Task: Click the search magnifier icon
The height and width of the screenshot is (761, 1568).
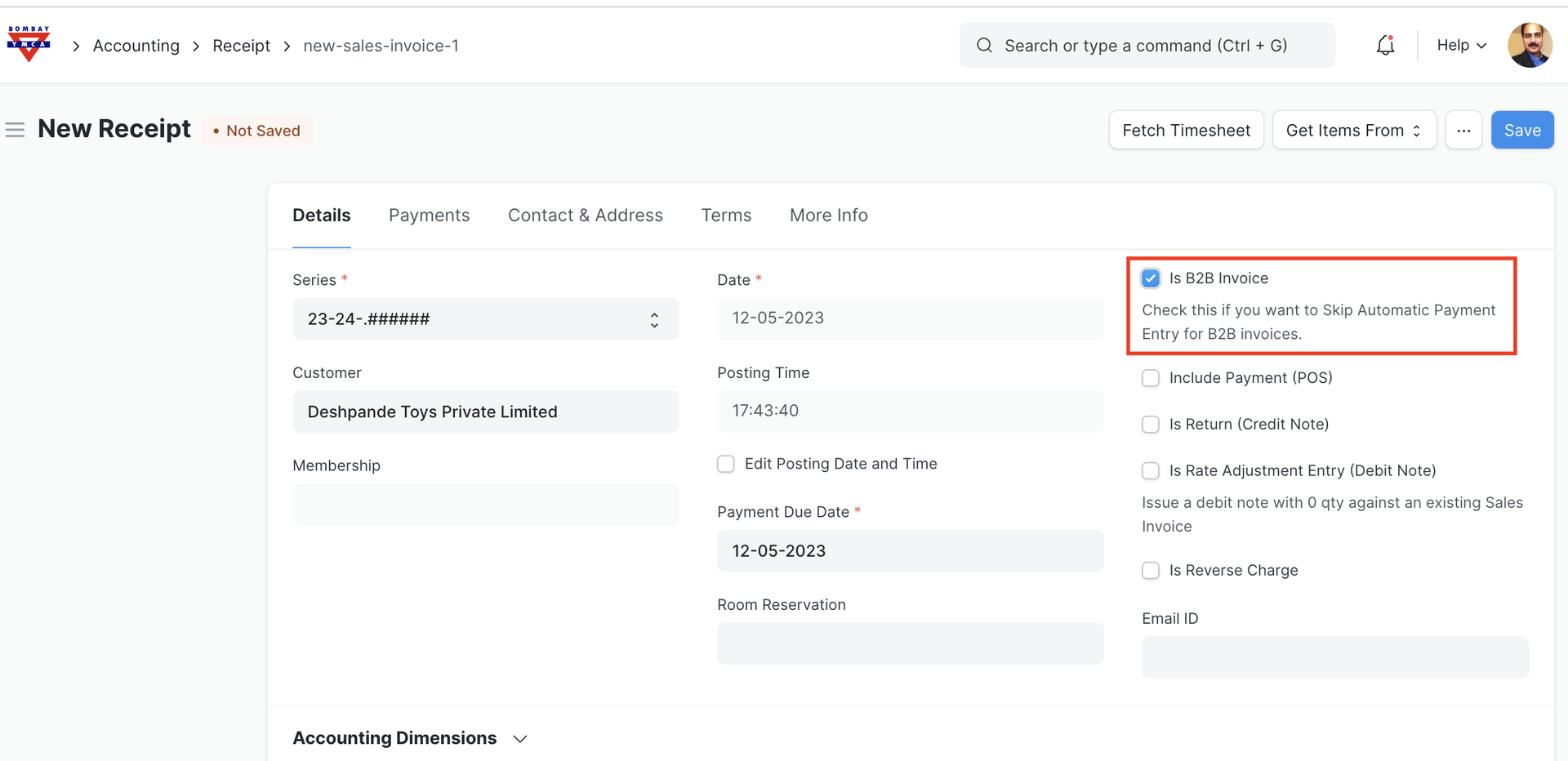Action: click(x=985, y=46)
